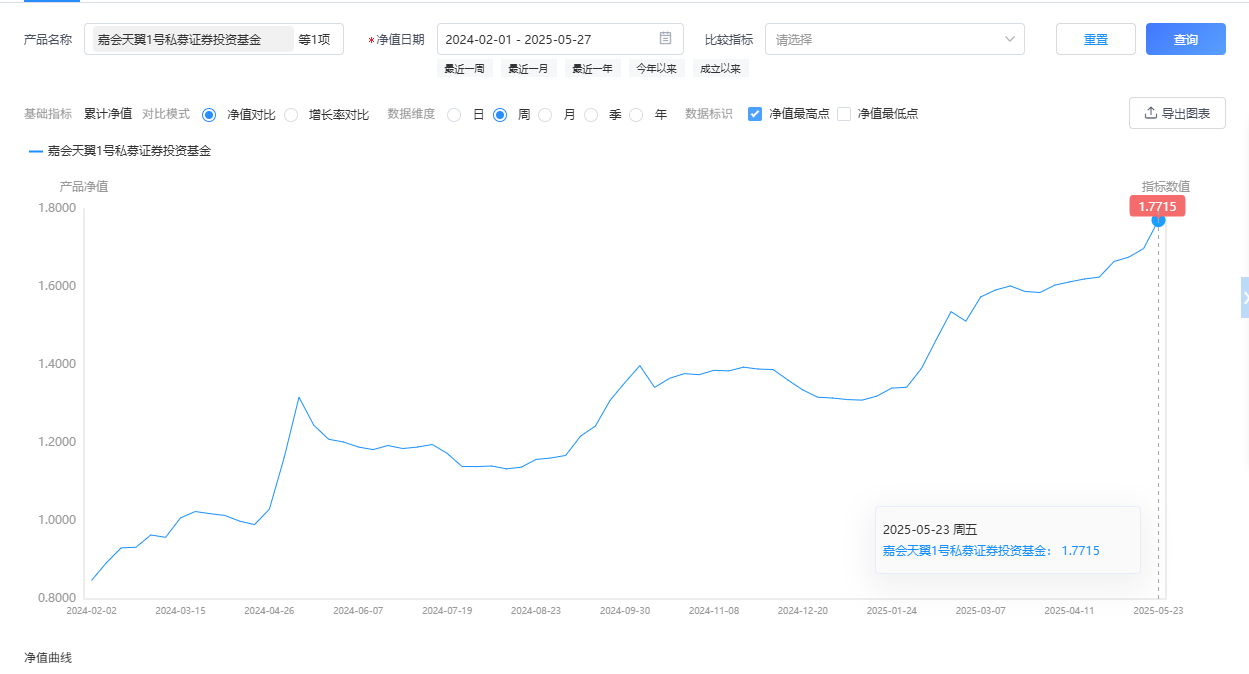Click the export icon on 导出图表 button

tap(1150, 113)
